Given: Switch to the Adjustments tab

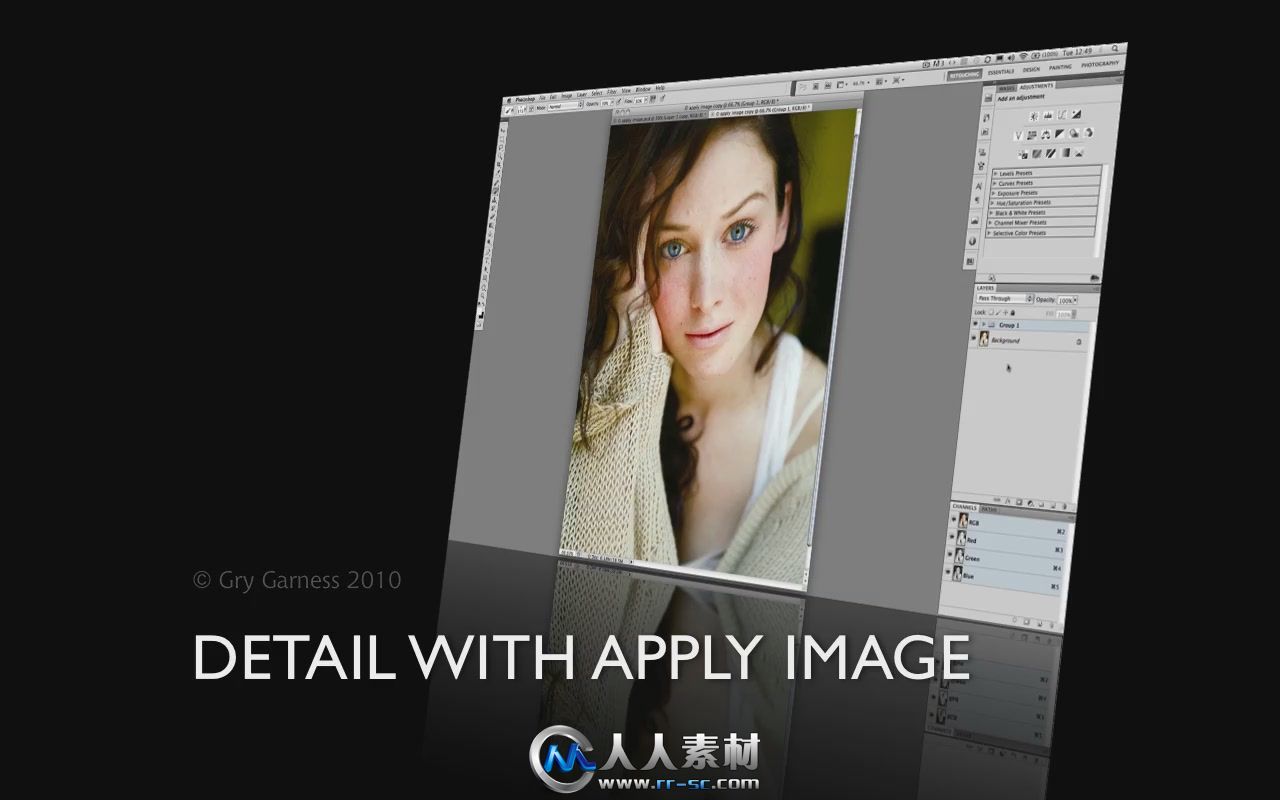Looking at the screenshot, I should (x=1037, y=86).
